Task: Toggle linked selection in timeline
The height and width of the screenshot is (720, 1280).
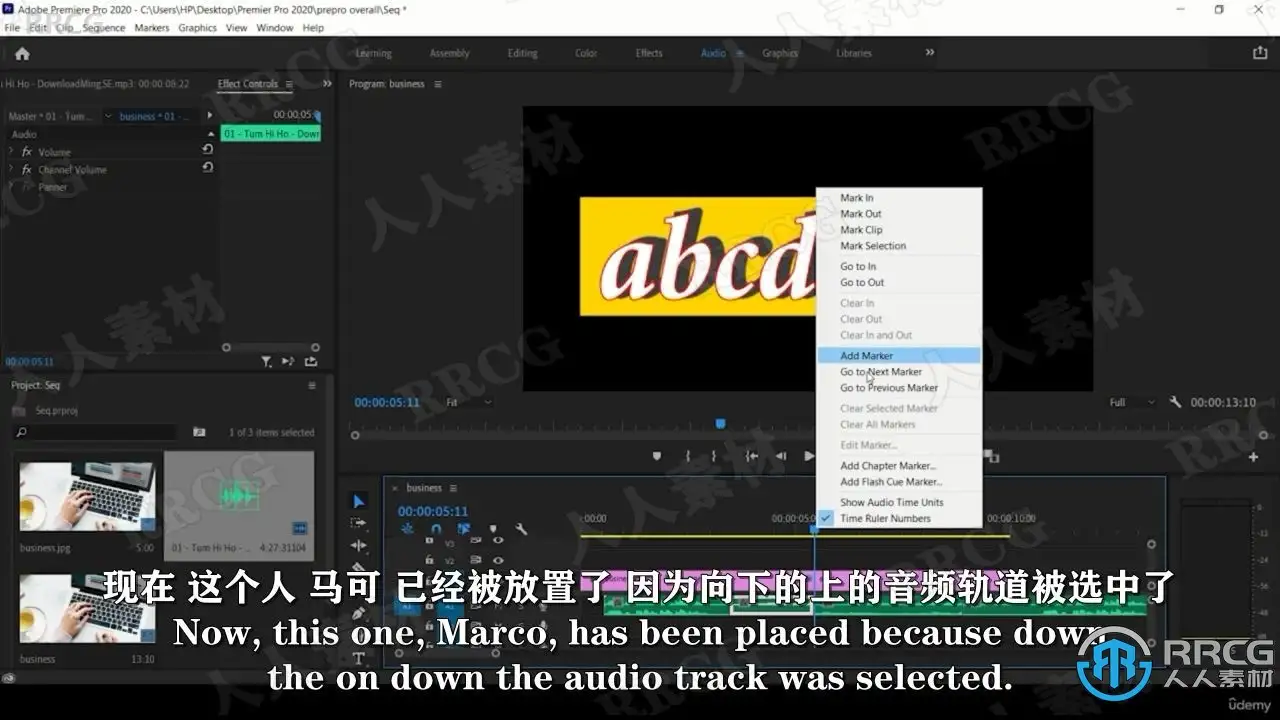Action: pos(464,529)
